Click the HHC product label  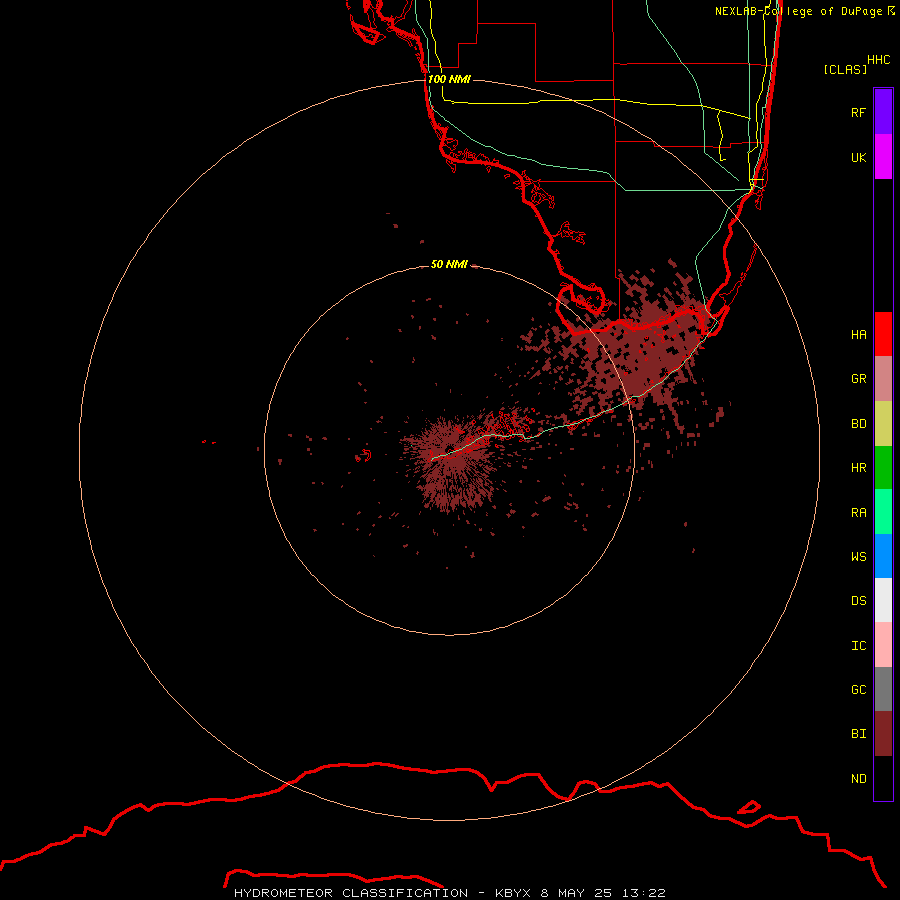click(878, 60)
